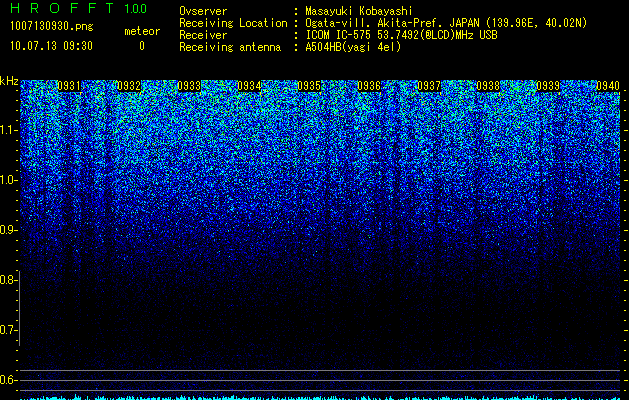
Task: Click the 1.0.0 version number
Action: (136, 9)
